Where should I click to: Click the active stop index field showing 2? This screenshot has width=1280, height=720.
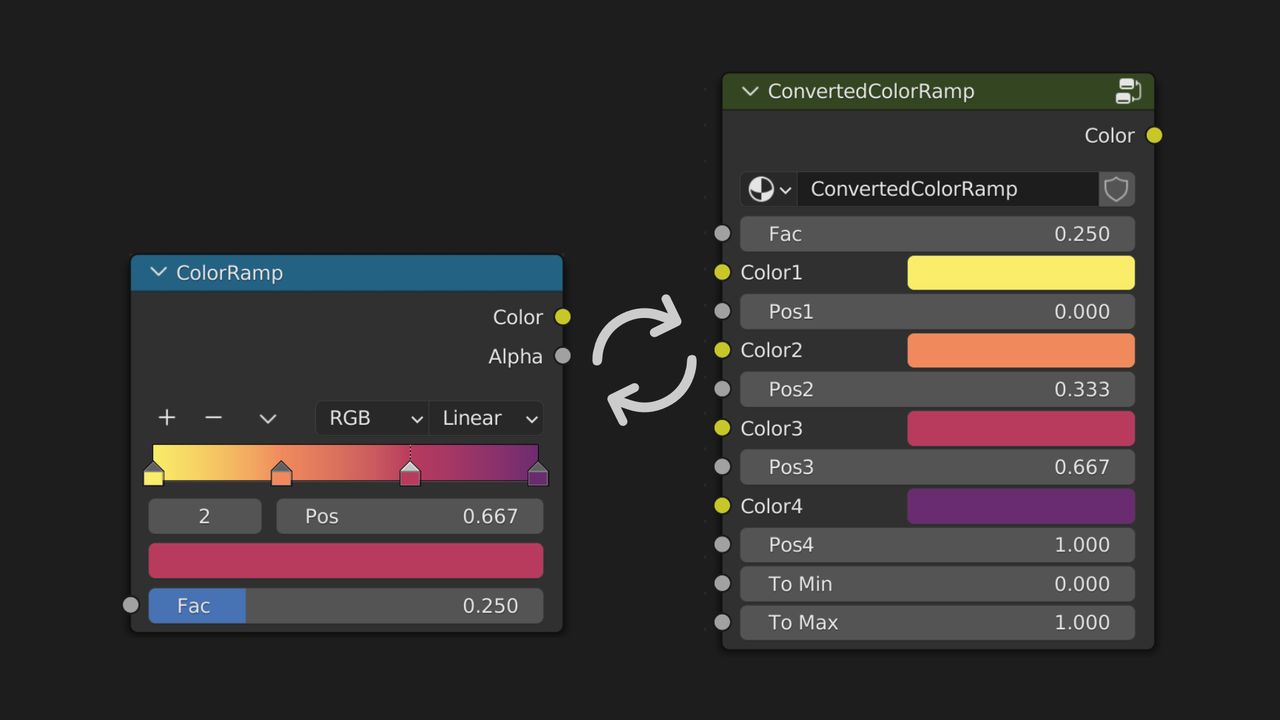[x=205, y=516]
